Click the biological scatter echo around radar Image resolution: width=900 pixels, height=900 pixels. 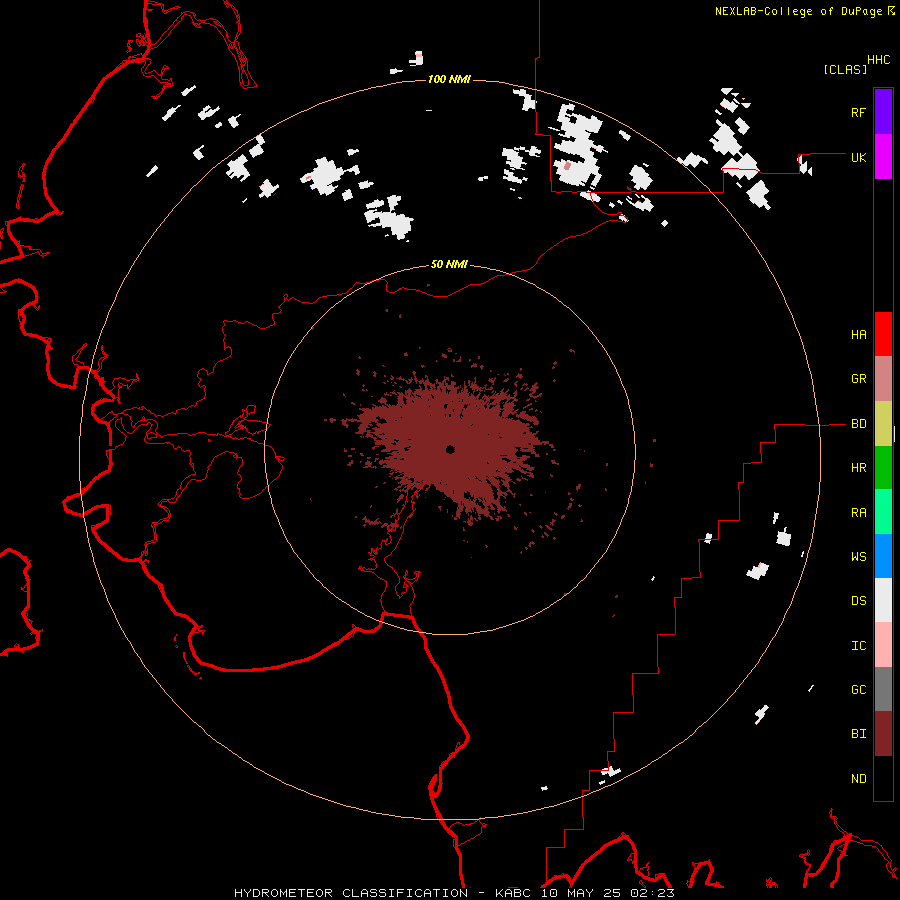tap(451, 442)
